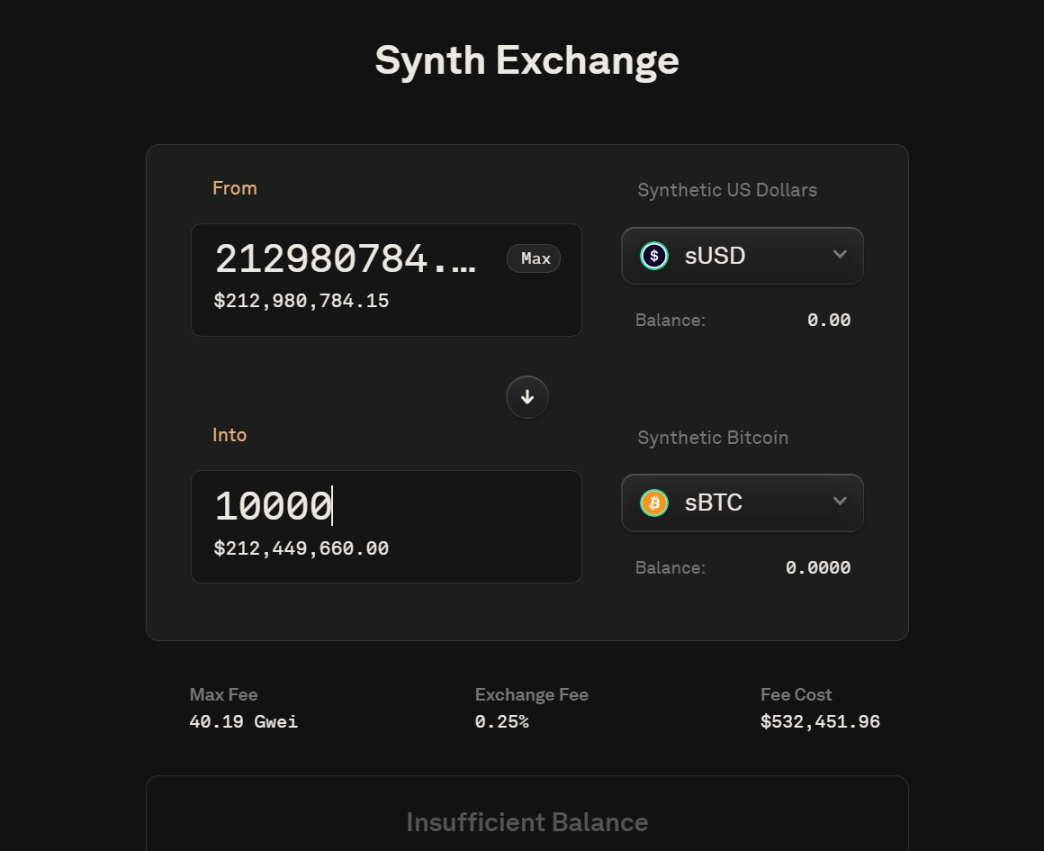This screenshot has height=851, width=1044.
Task: Expand the sBTC selector chevron
Action: 840,503
